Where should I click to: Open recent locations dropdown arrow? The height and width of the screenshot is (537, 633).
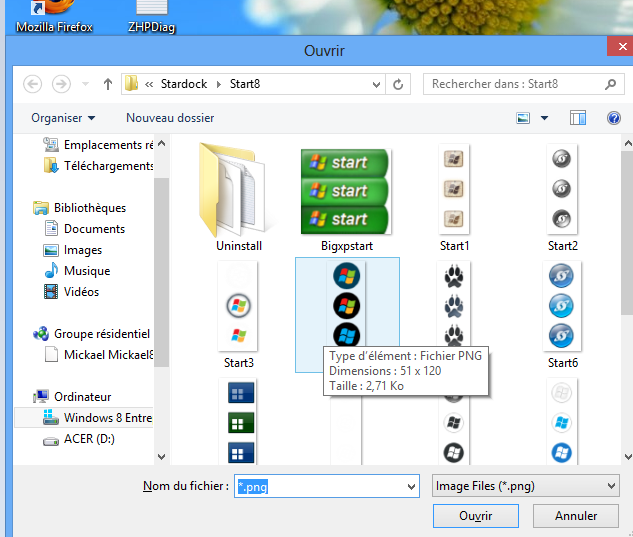[x=85, y=84]
